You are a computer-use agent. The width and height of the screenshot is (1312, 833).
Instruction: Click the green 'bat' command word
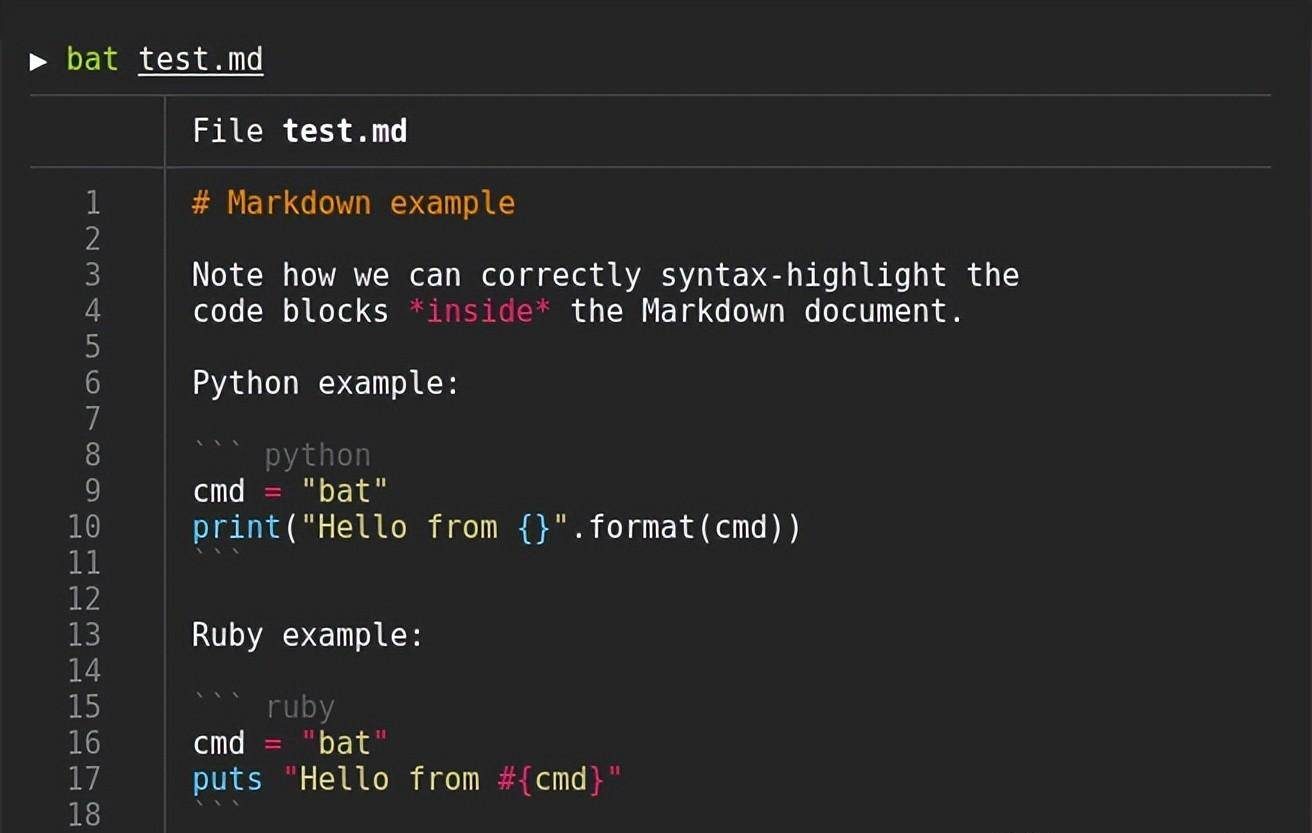tap(92, 60)
